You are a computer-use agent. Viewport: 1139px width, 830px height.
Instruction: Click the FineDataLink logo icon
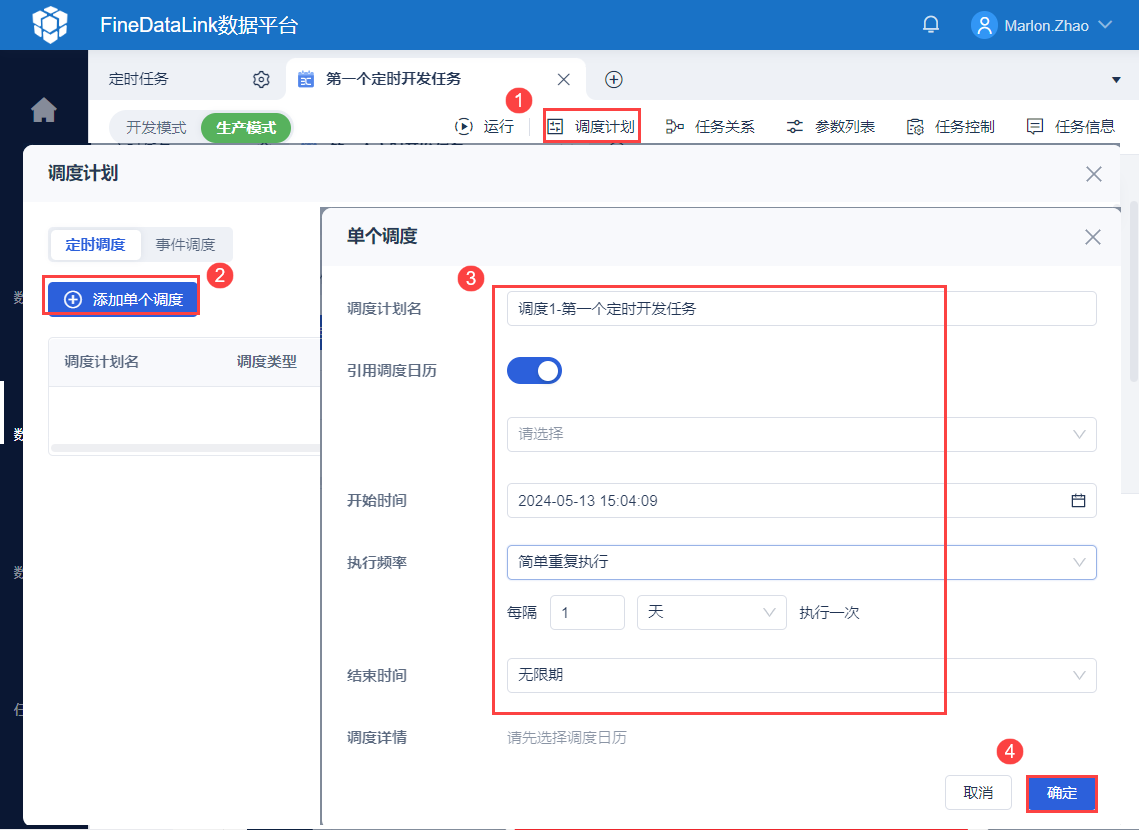(50, 25)
